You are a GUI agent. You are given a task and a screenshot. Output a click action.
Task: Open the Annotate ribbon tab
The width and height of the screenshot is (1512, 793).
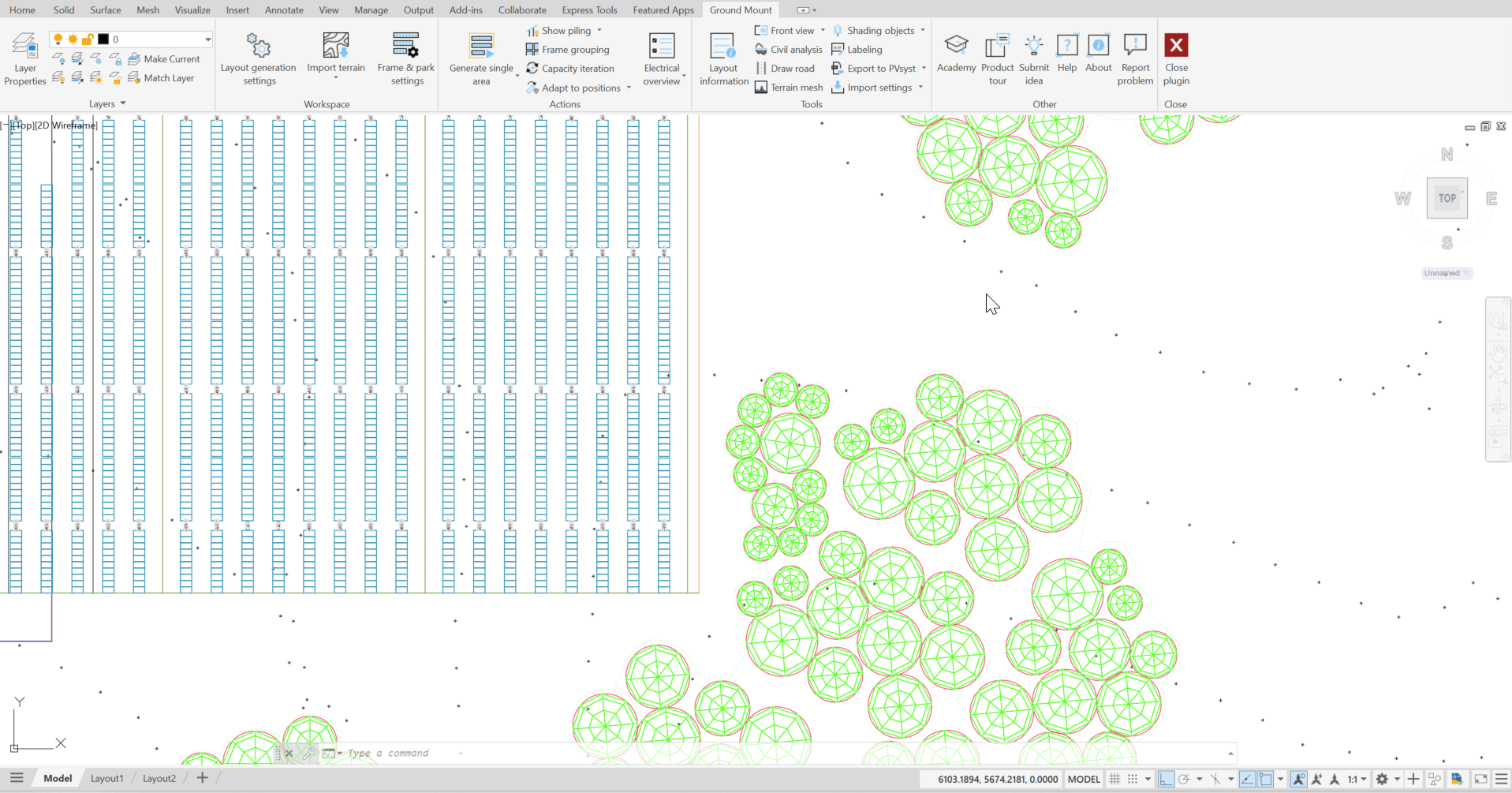284,10
